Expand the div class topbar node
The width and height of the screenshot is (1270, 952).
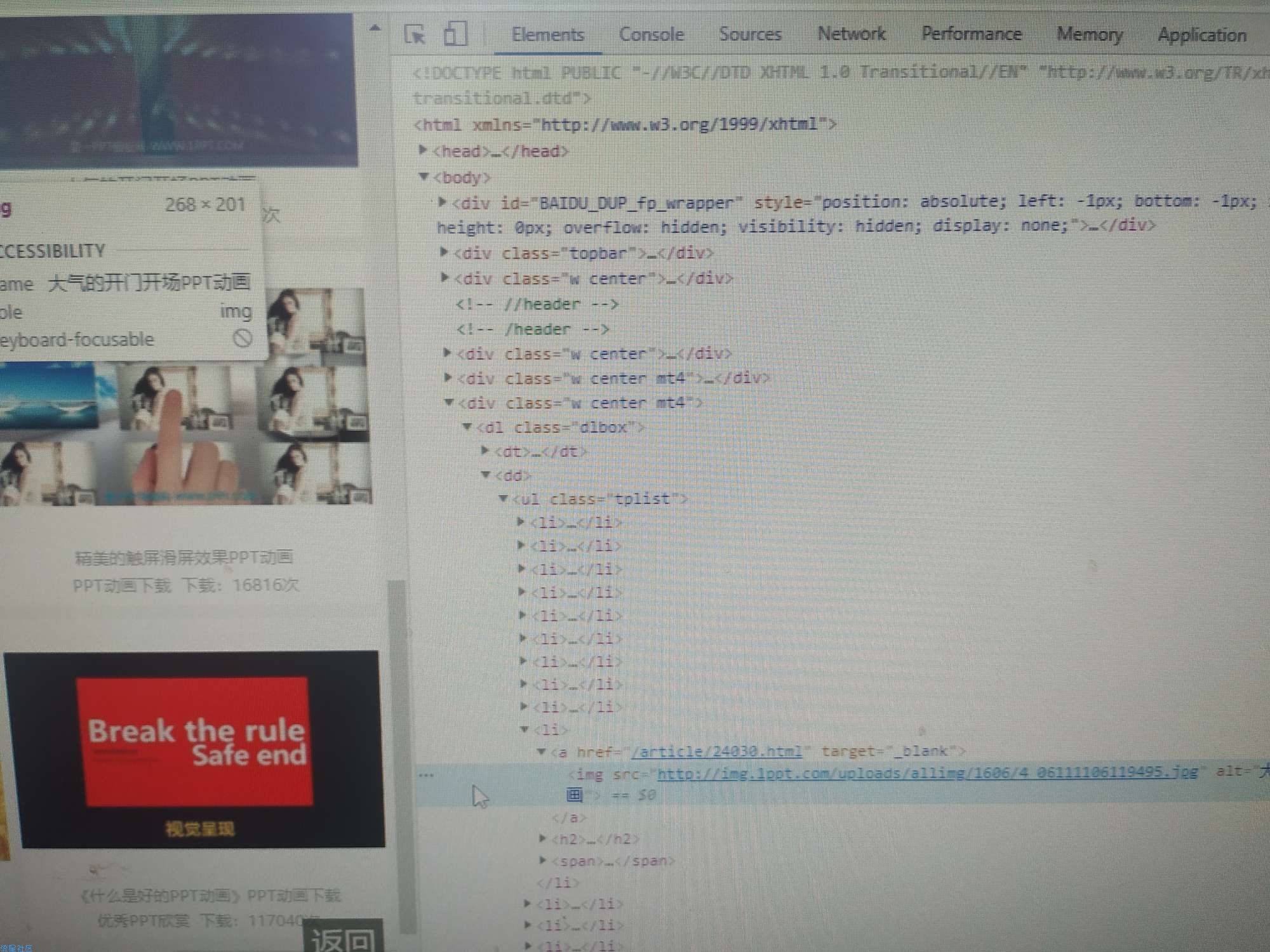coord(444,253)
